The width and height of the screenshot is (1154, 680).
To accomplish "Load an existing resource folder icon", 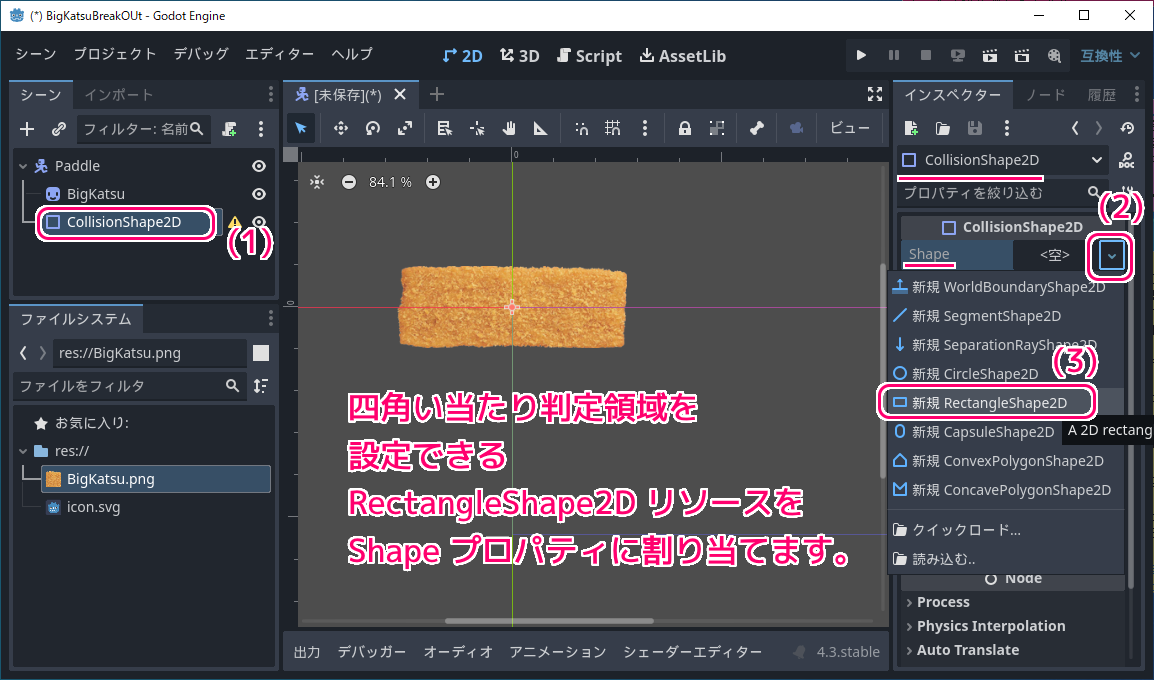I will [x=943, y=128].
